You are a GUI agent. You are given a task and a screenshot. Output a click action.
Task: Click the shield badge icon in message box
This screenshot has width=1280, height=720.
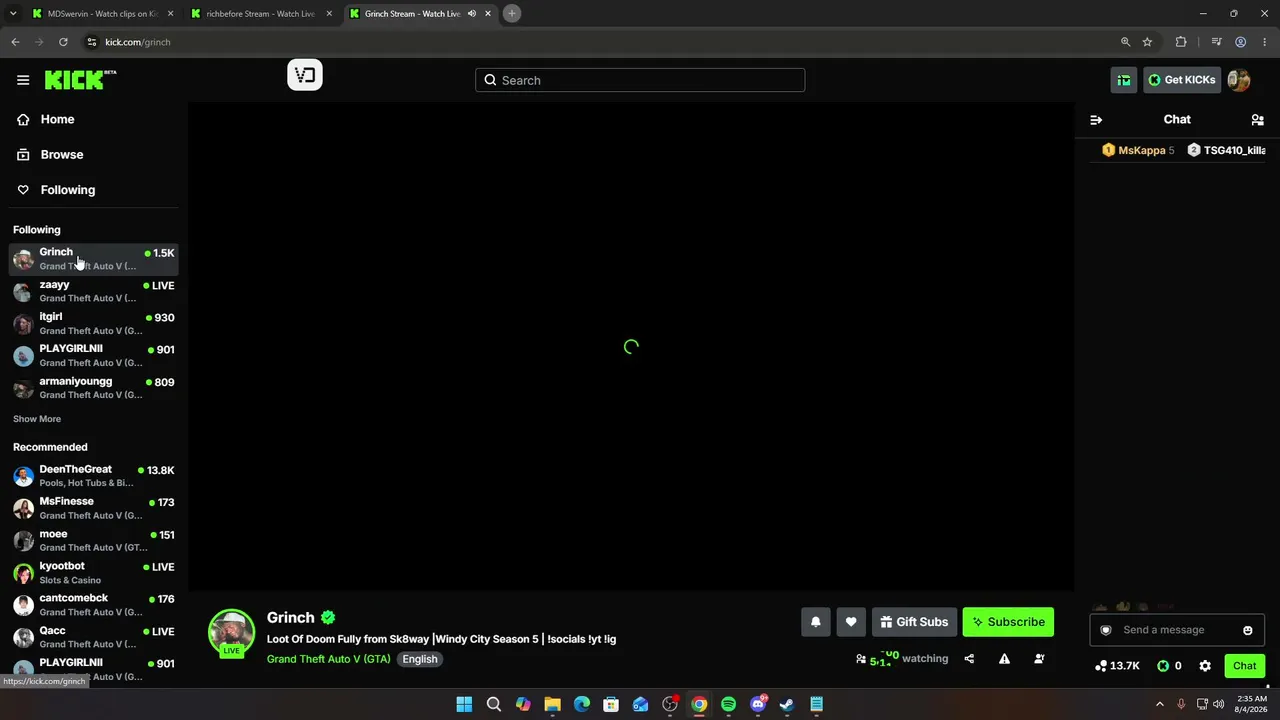coord(1106,630)
